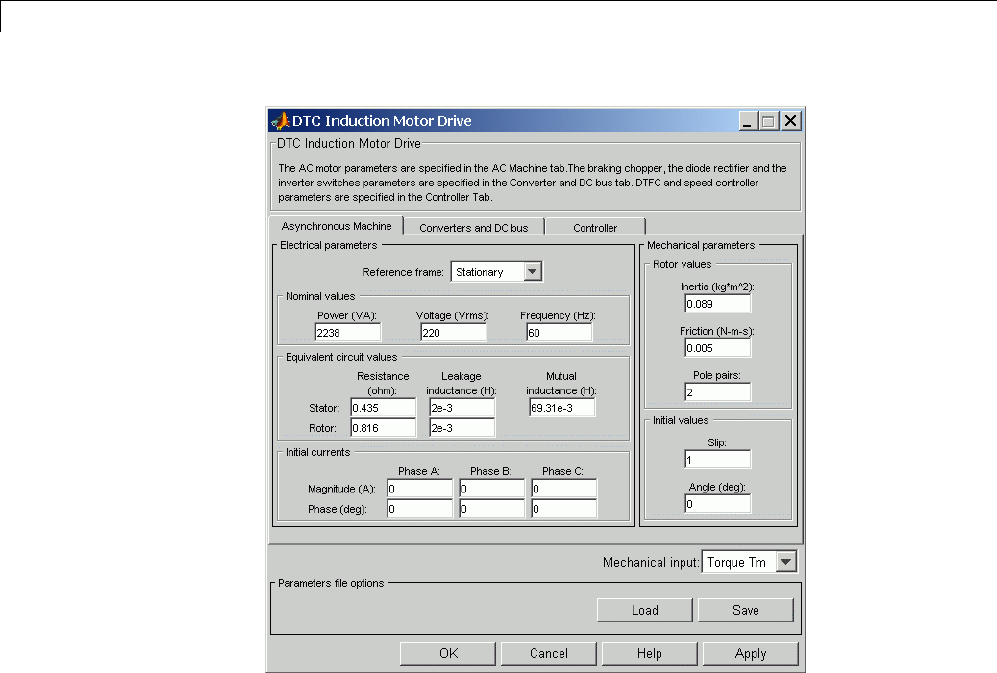
Task: Click the Slip initial value field
Action: [718, 459]
